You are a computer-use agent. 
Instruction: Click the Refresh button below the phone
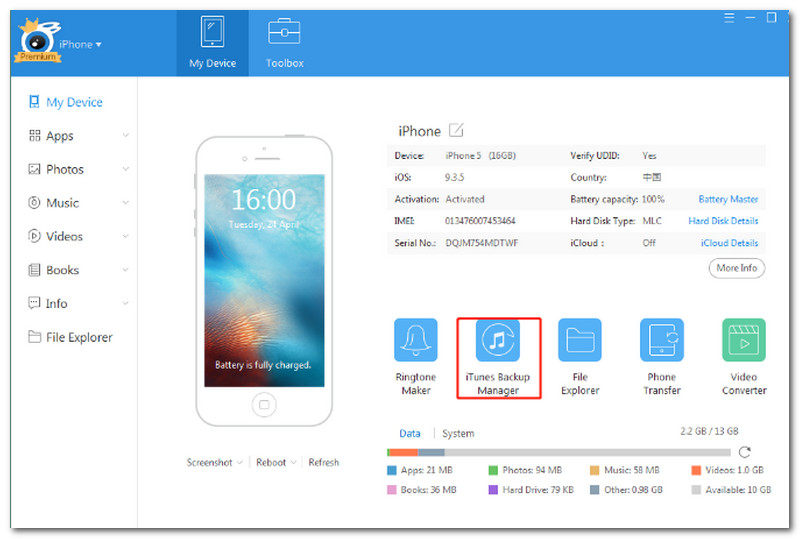(323, 462)
